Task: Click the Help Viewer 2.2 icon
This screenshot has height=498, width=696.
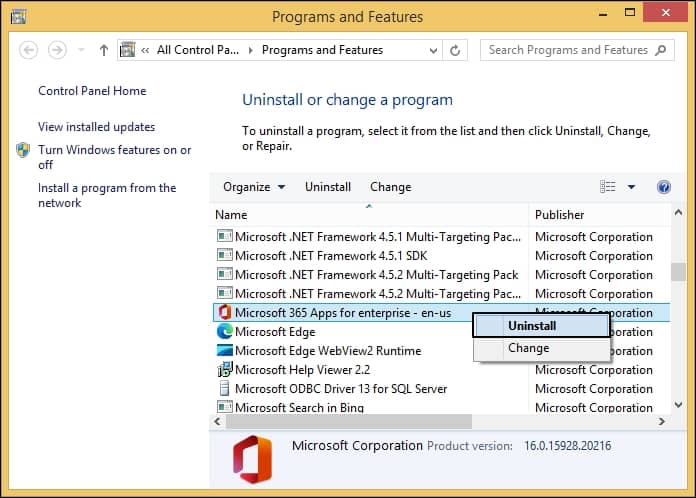Action: [225, 369]
